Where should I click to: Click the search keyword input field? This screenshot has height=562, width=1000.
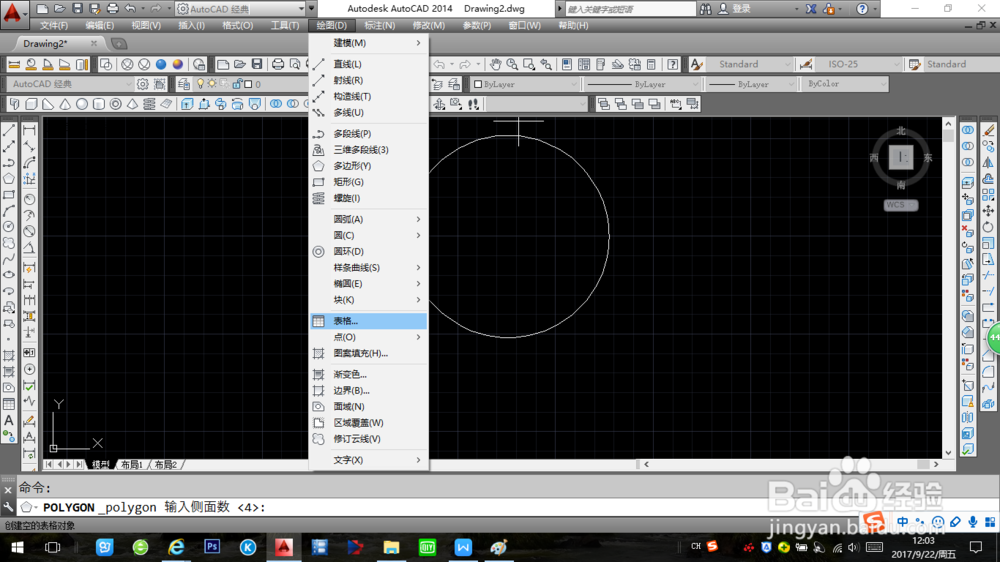click(x=630, y=9)
